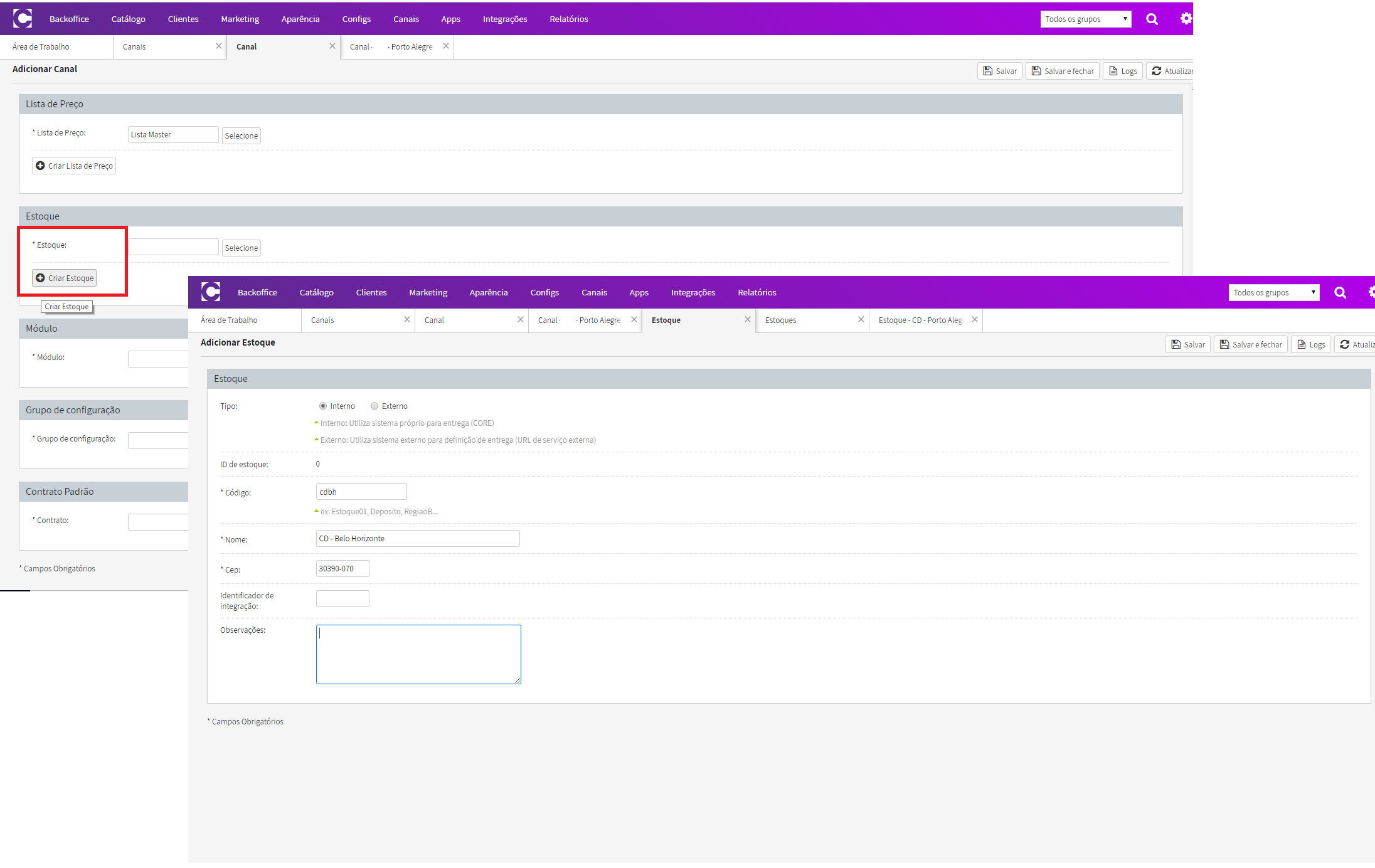The width and height of the screenshot is (1375, 868).
Task: Close the Estoque - CD - Porto Alegre tab
Action: [x=975, y=319]
